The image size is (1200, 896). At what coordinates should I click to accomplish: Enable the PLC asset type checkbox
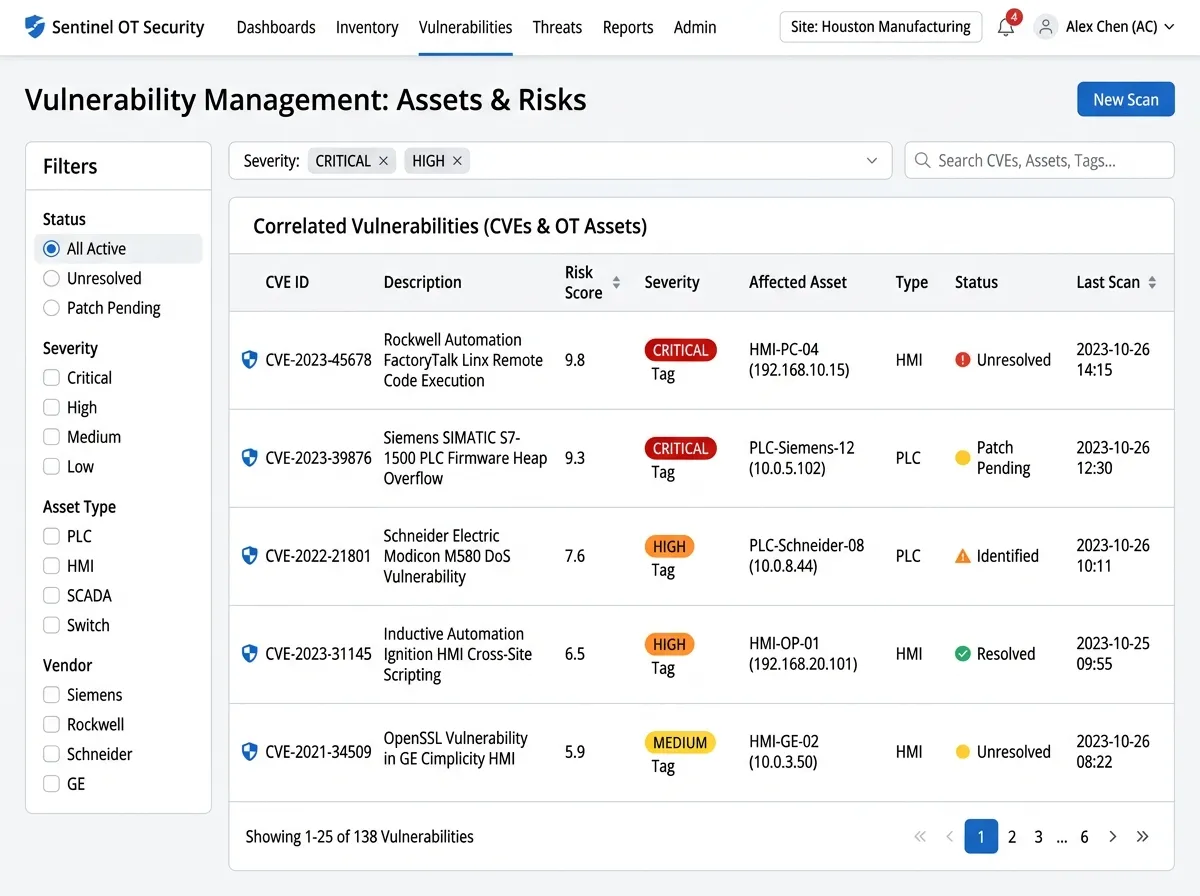51,537
